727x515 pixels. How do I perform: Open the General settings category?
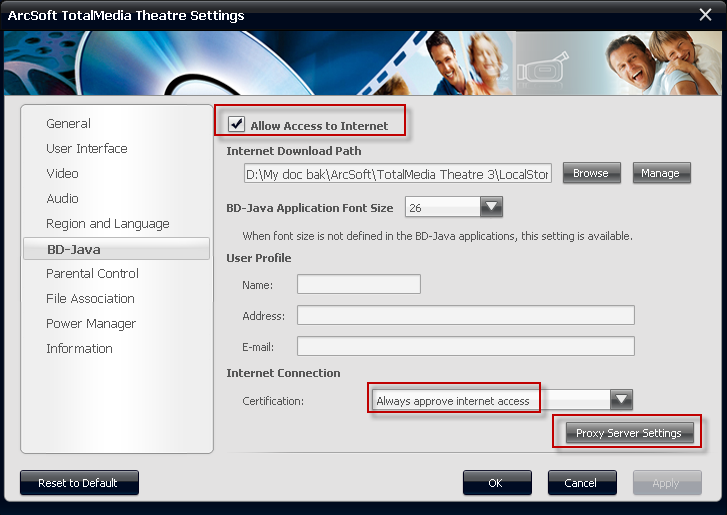[68, 123]
